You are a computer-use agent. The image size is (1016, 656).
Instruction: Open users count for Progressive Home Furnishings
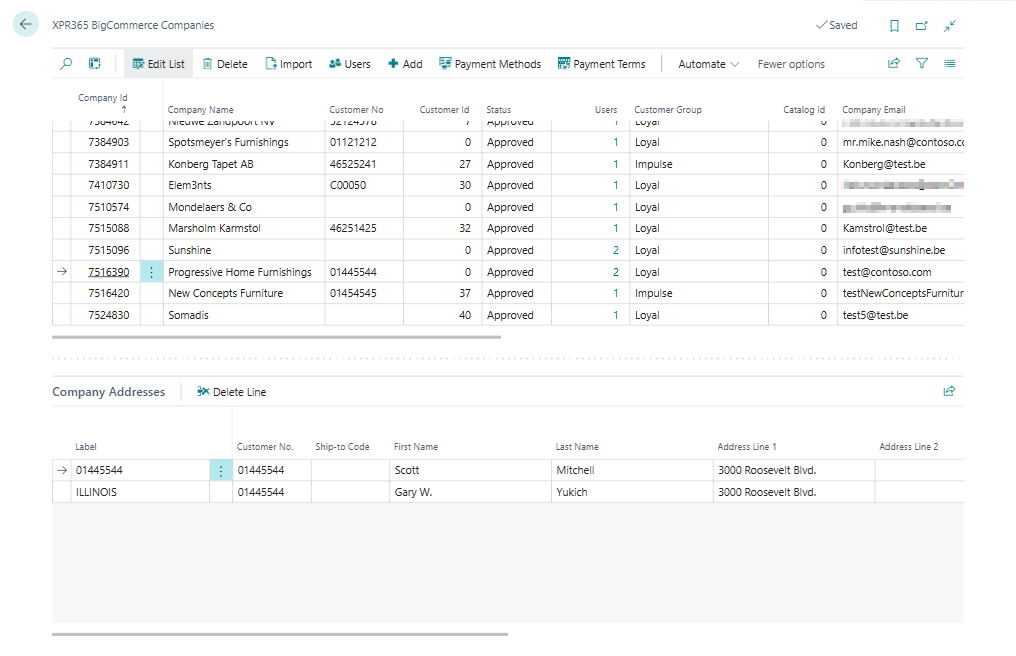616,272
